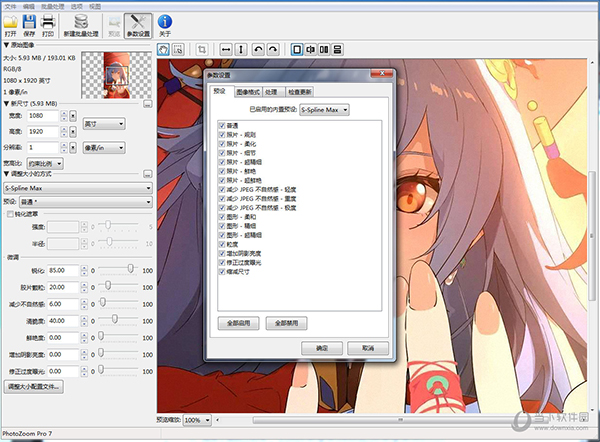Switch to single preview layout
The width and height of the screenshot is (600, 442).
point(297,49)
